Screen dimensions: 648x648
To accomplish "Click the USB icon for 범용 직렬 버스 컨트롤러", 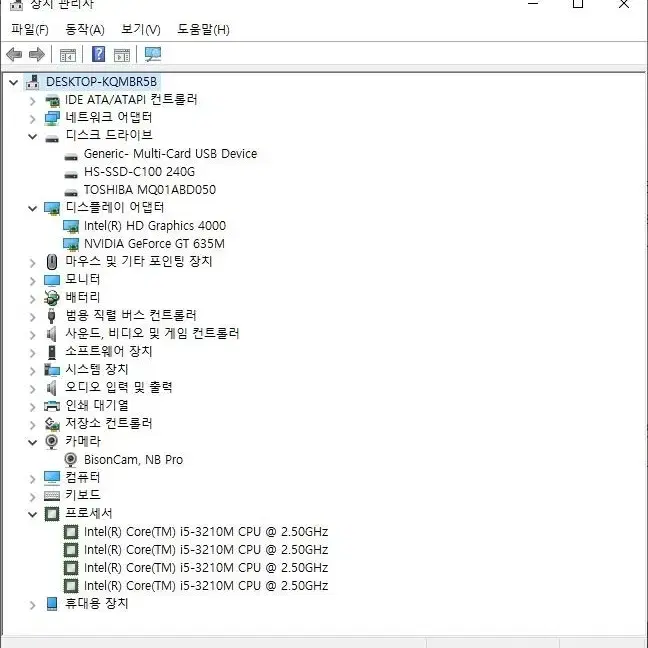I will click(52, 316).
